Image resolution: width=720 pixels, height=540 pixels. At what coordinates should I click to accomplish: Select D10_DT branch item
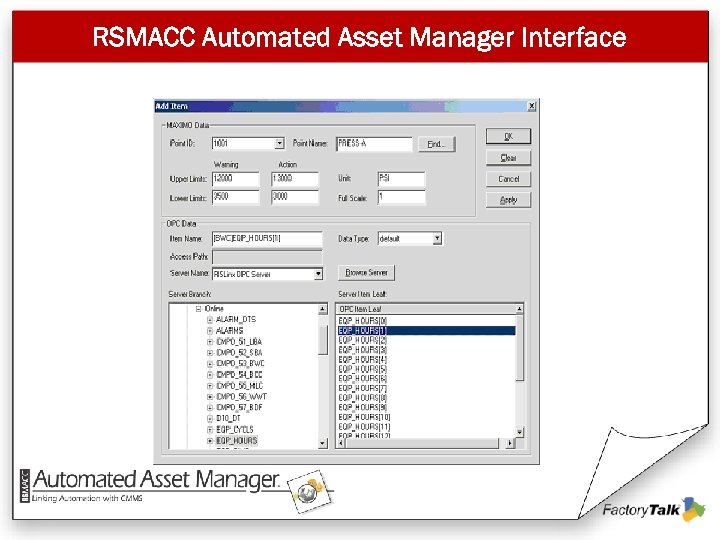click(228, 418)
